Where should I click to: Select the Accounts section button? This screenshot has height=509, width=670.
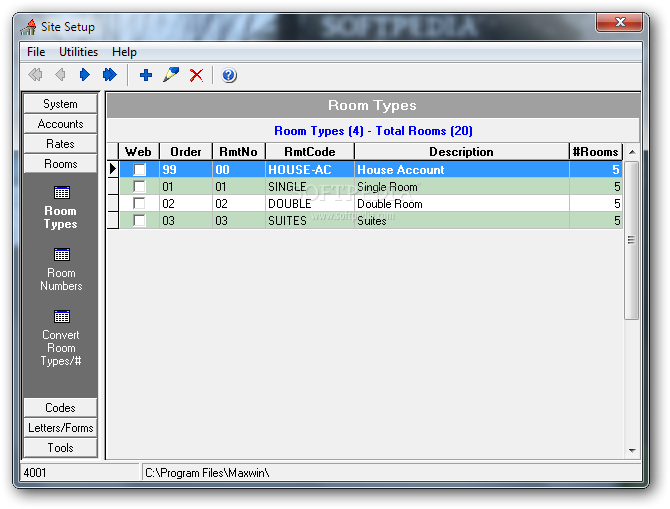coord(60,124)
